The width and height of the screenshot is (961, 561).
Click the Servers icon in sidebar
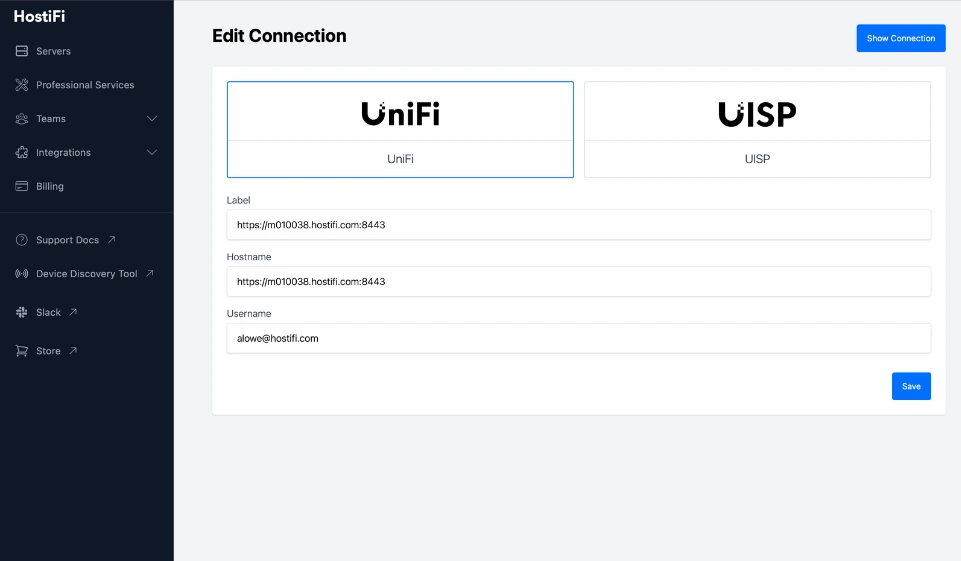click(21, 51)
